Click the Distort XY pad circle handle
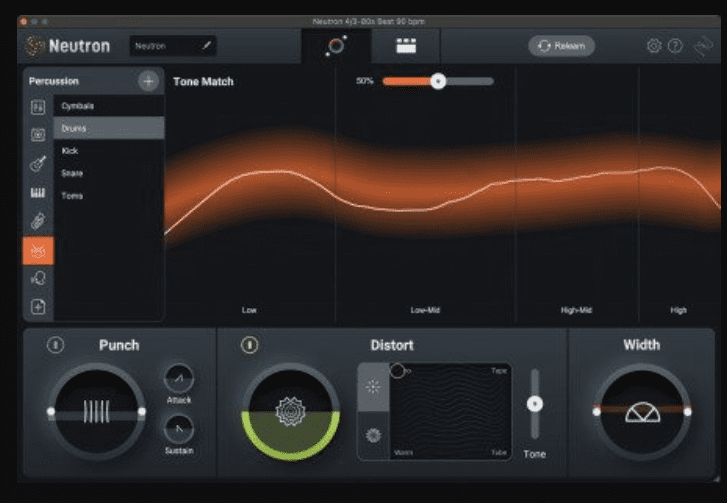This screenshot has height=503, width=727. tap(397, 371)
